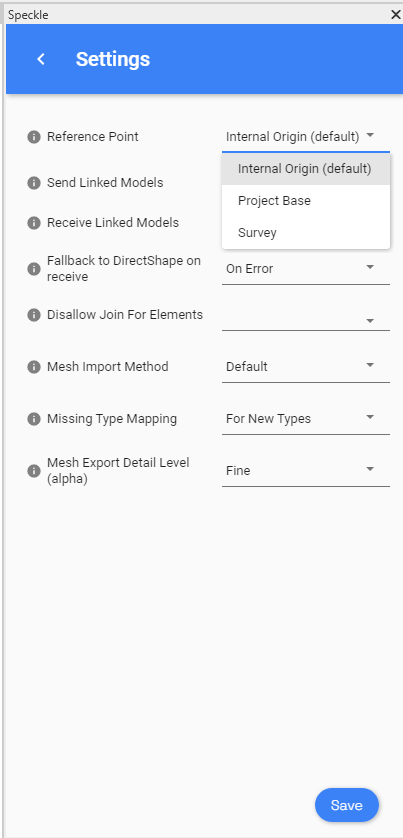Choose 'Project Base' from the list
Viewport: 403px width, 838px height.
[306, 201]
